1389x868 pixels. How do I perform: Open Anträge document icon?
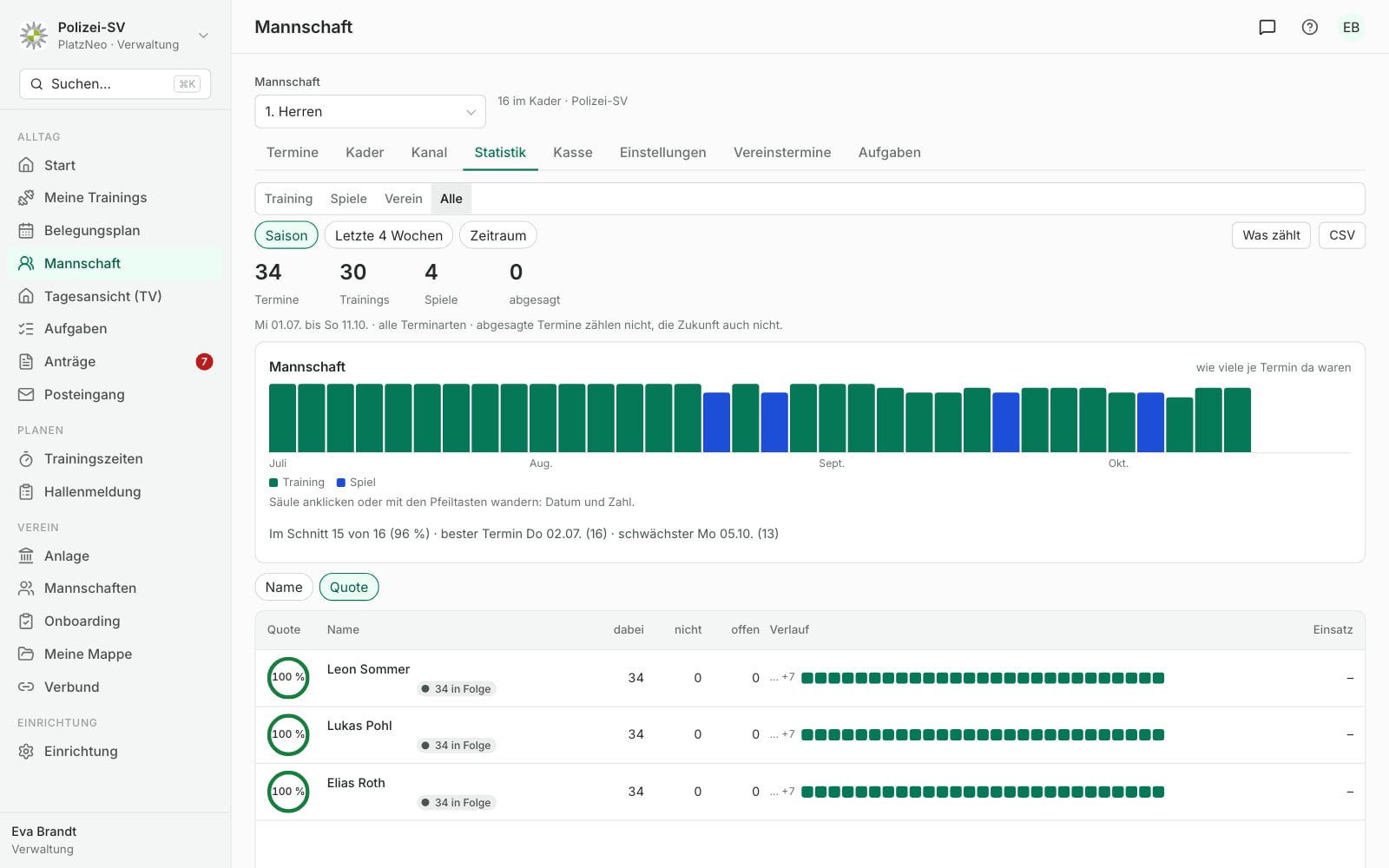[x=26, y=362]
